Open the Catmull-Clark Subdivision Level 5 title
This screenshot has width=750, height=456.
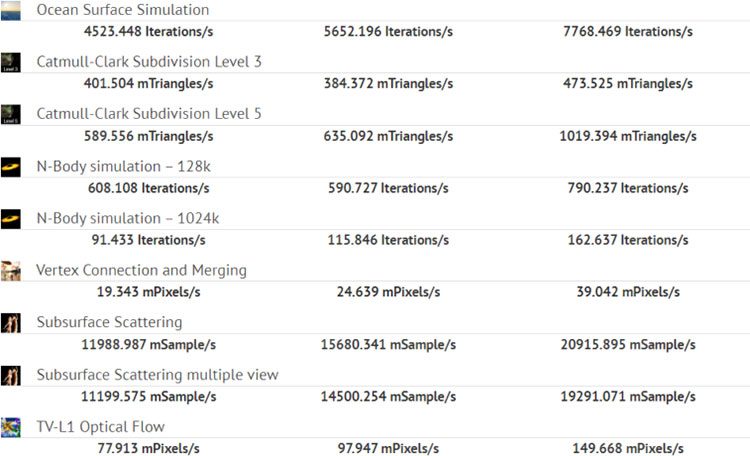pos(149,114)
